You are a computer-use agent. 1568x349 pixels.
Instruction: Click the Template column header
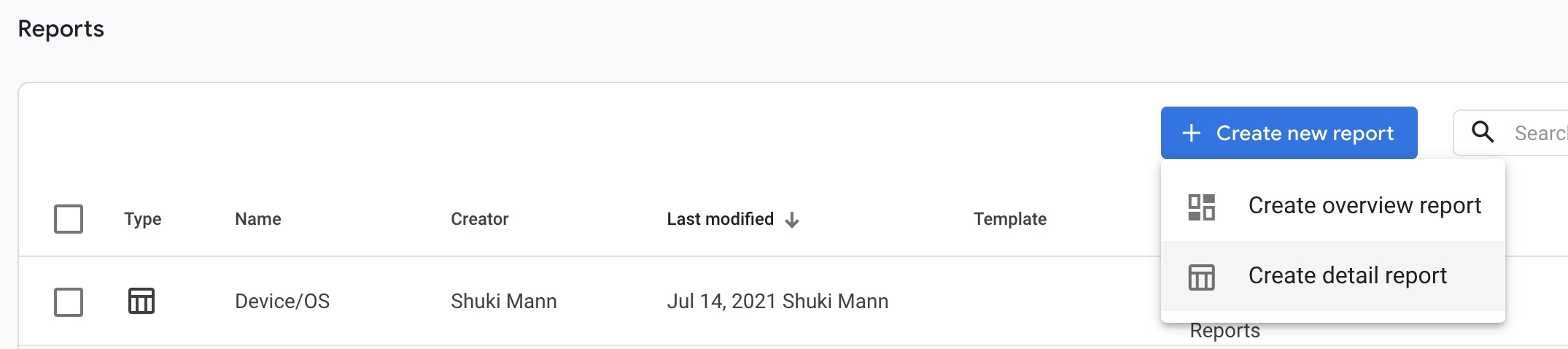(1010, 219)
